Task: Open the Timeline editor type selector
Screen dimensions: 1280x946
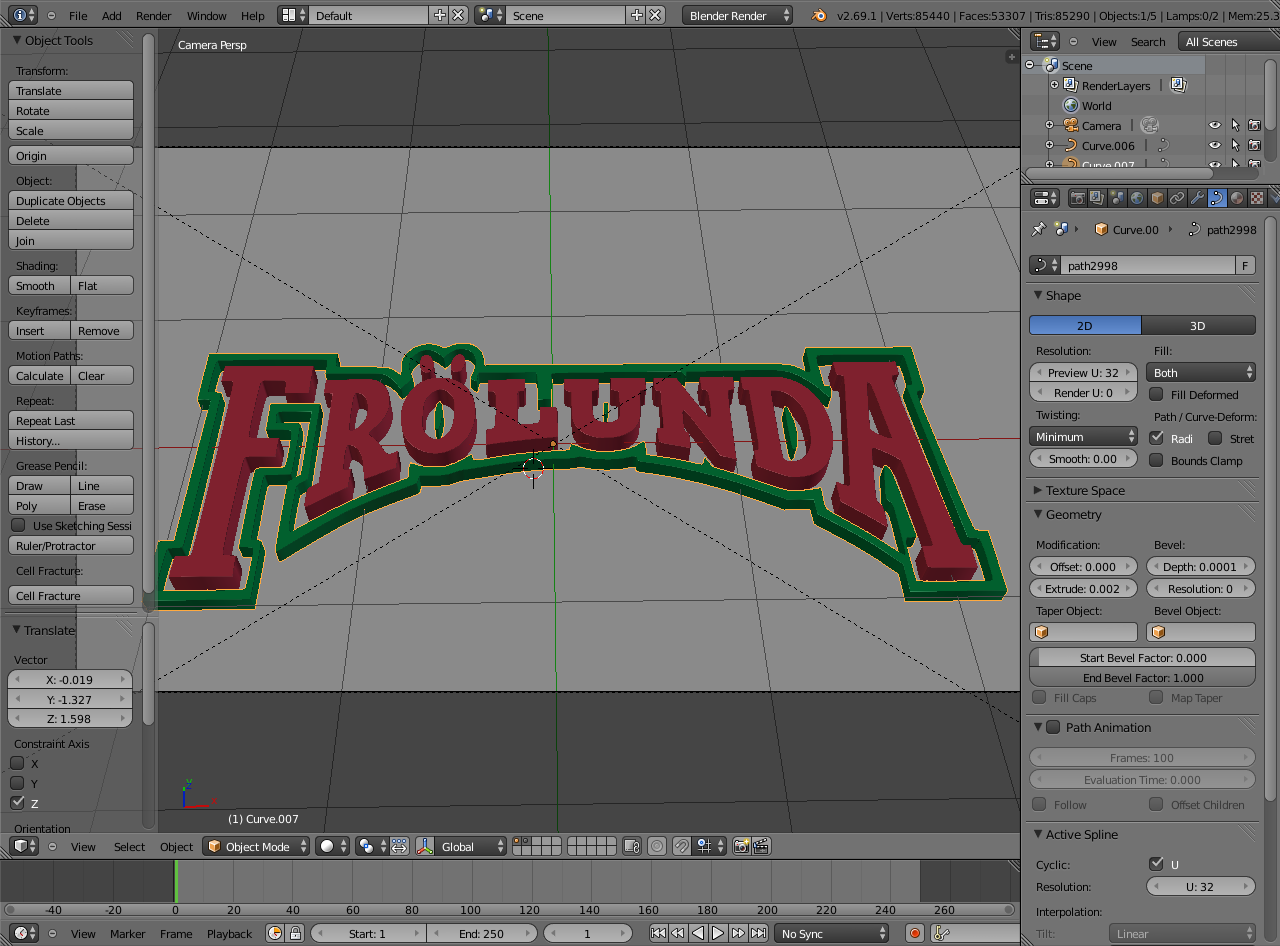Action: 23,933
